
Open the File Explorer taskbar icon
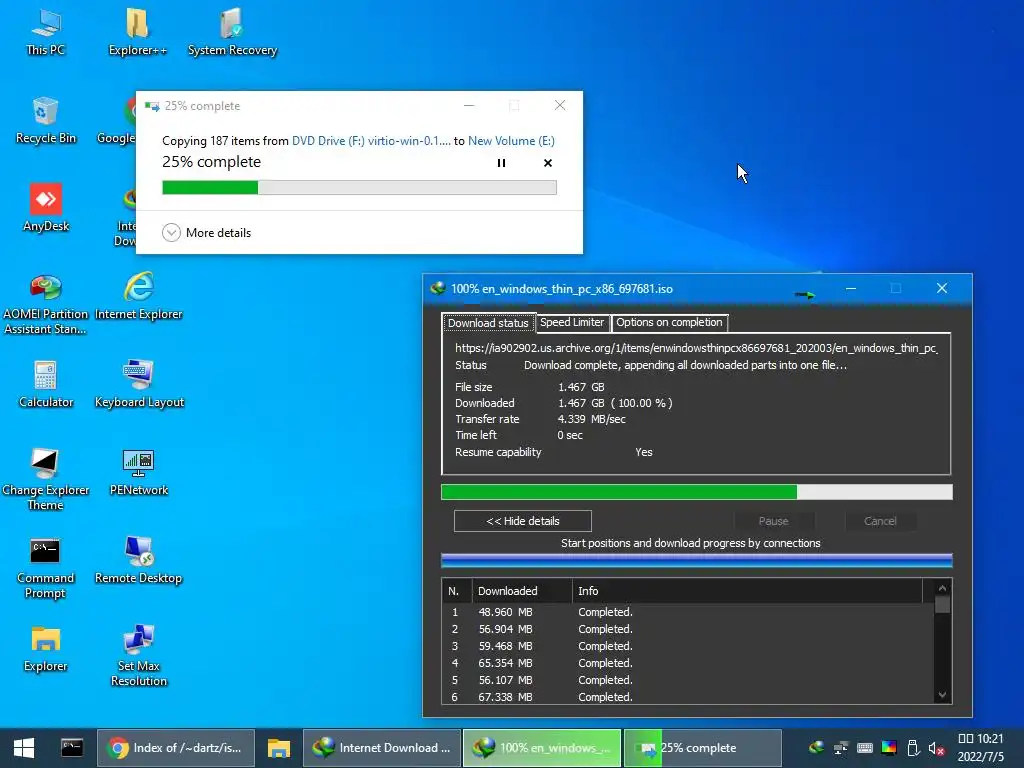[278, 748]
